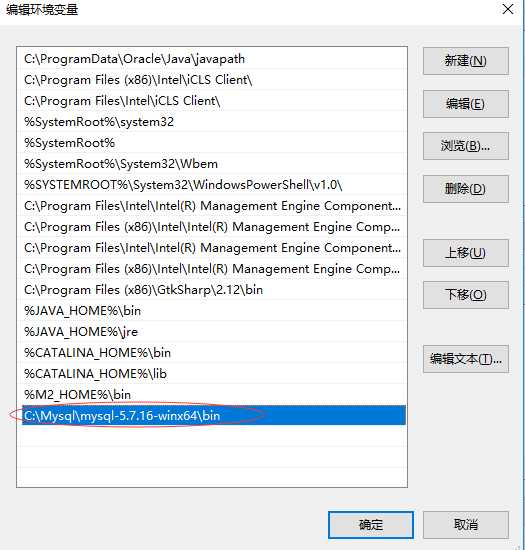The image size is (525, 550).
Task: Select the WindowsPowerShell\v1.0\ path entry
Action: [x=214, y=185]
